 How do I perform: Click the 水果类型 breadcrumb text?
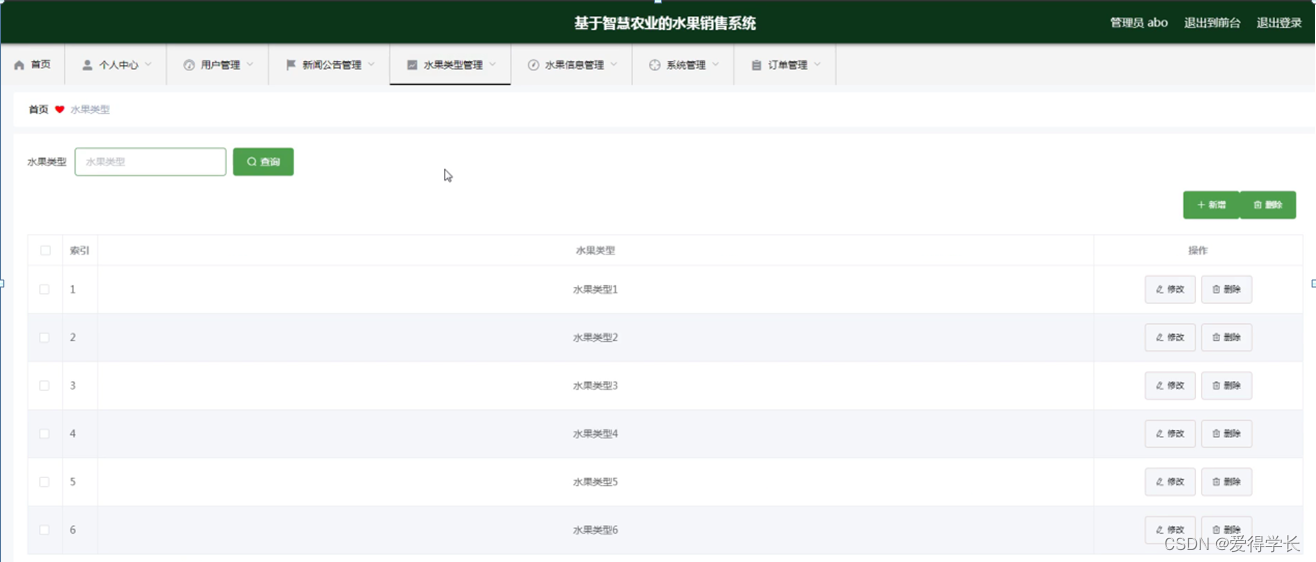click(x=90, y=110)
